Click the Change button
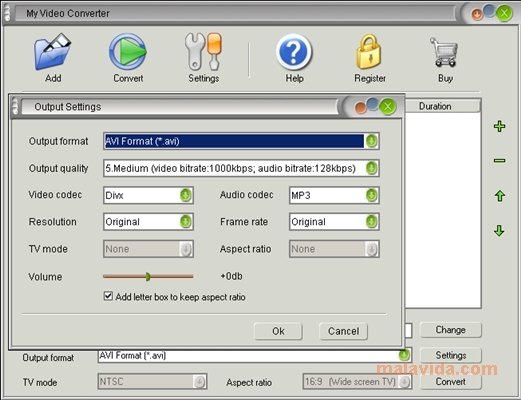The width and height of the screenshot is (521, 400). pyautogui.click(x=450, y=330)
